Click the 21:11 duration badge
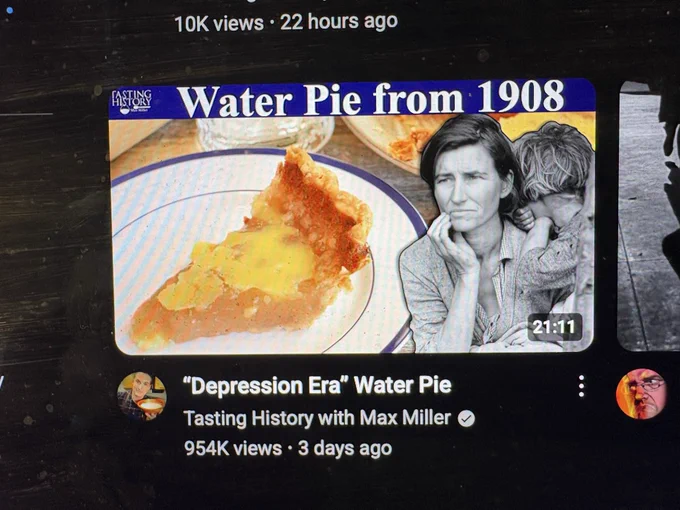 pyautogui.click(x=554, y=327)
